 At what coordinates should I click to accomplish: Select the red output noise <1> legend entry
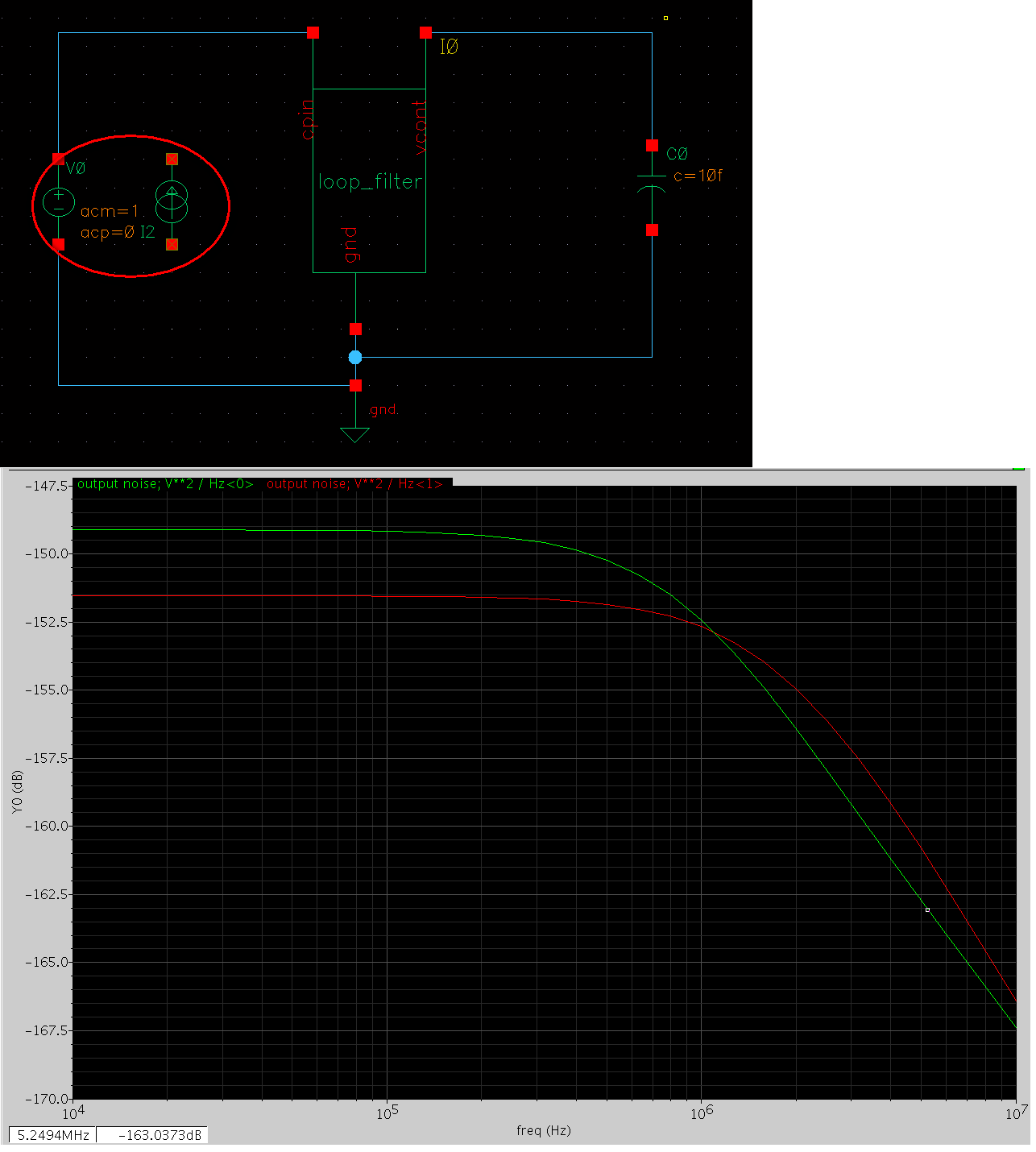tap(354, 484)
